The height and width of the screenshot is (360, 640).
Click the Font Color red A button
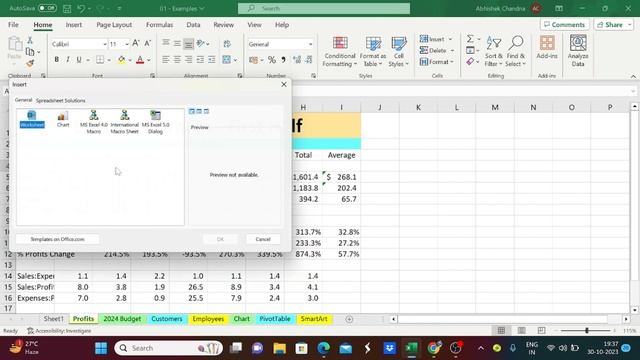point(140,60)
